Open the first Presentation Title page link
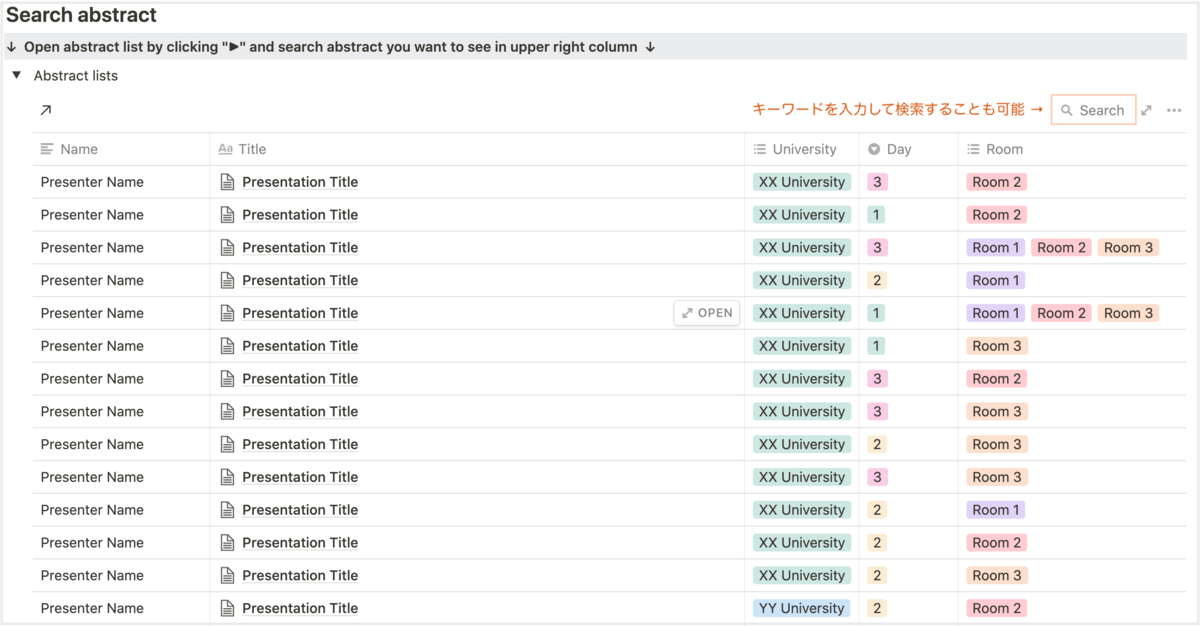The width and height of the screenshot is (1200, 626). tap(299, 182)
